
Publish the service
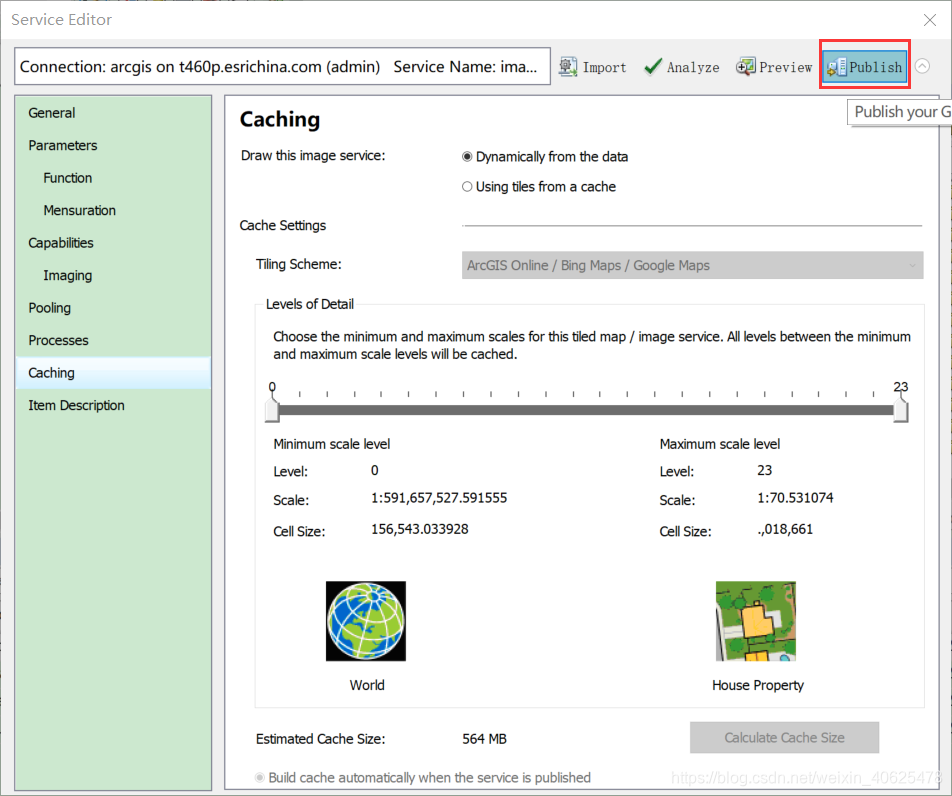[865, 67]
